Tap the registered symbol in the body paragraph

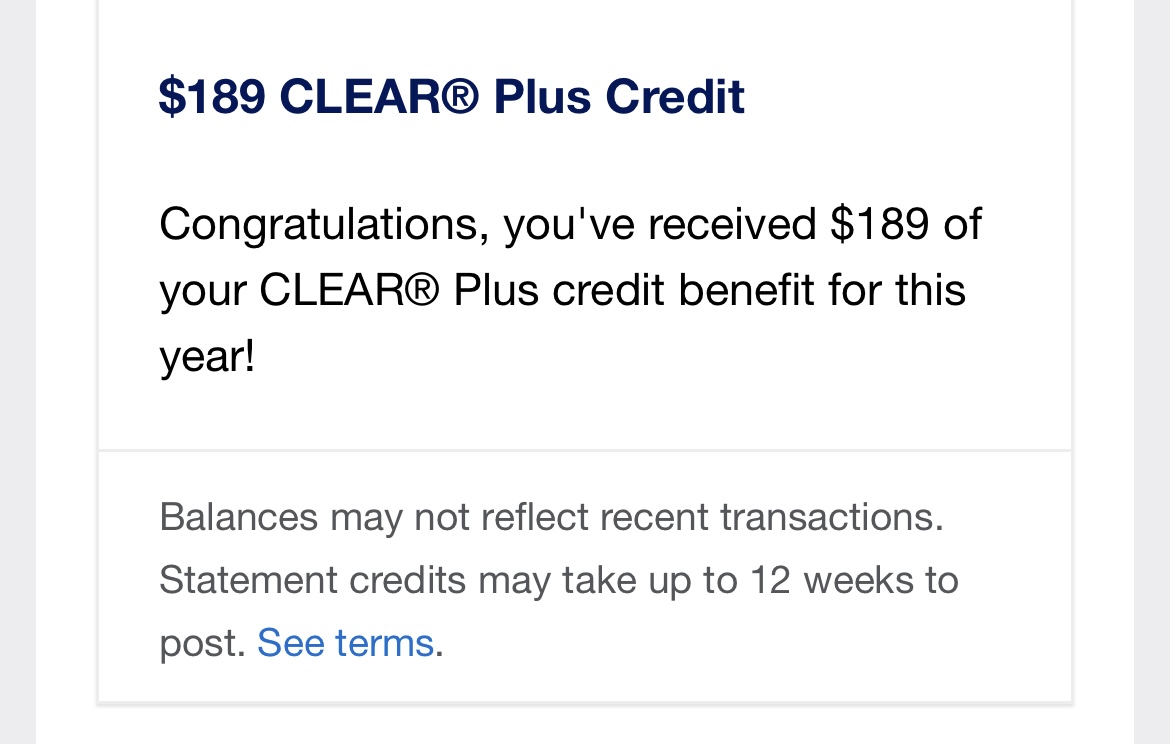[422, 290]
